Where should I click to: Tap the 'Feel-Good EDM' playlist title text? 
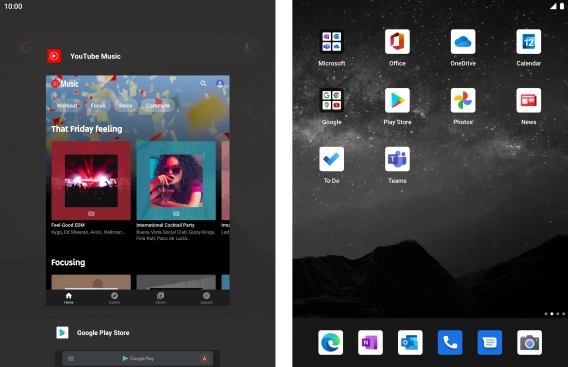68,225
